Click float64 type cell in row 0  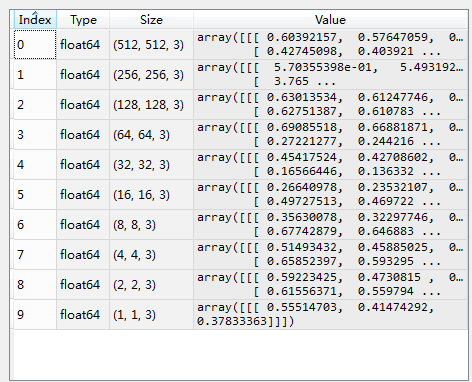click(x=83, y=44)
